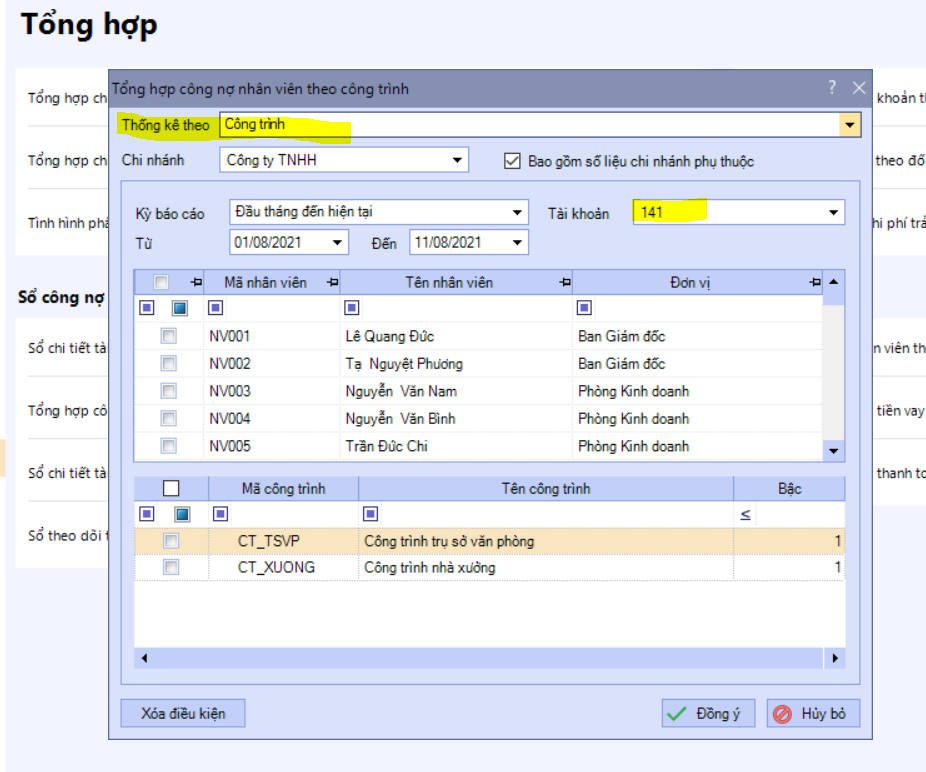
Task: Click the Hủy bỏ button
Action: tap(813, 714)
